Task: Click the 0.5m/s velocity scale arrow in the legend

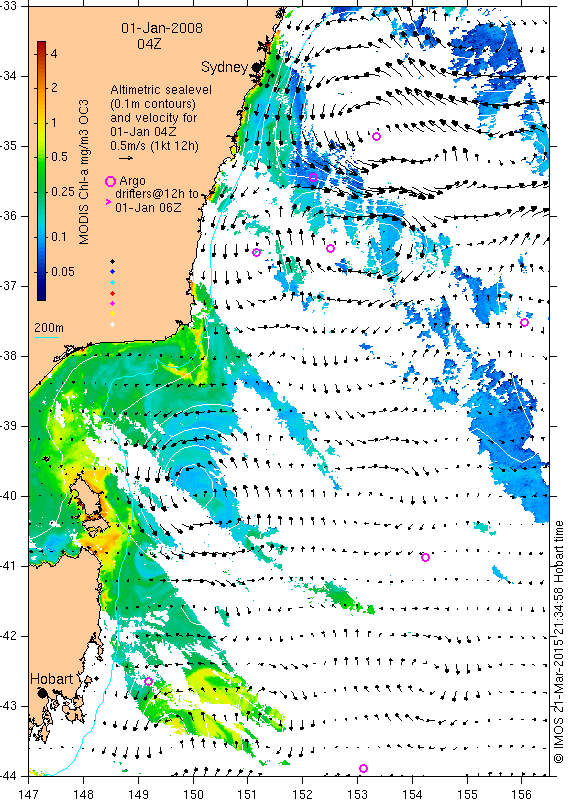Action: pyautogui.click(x=126, y=158)
